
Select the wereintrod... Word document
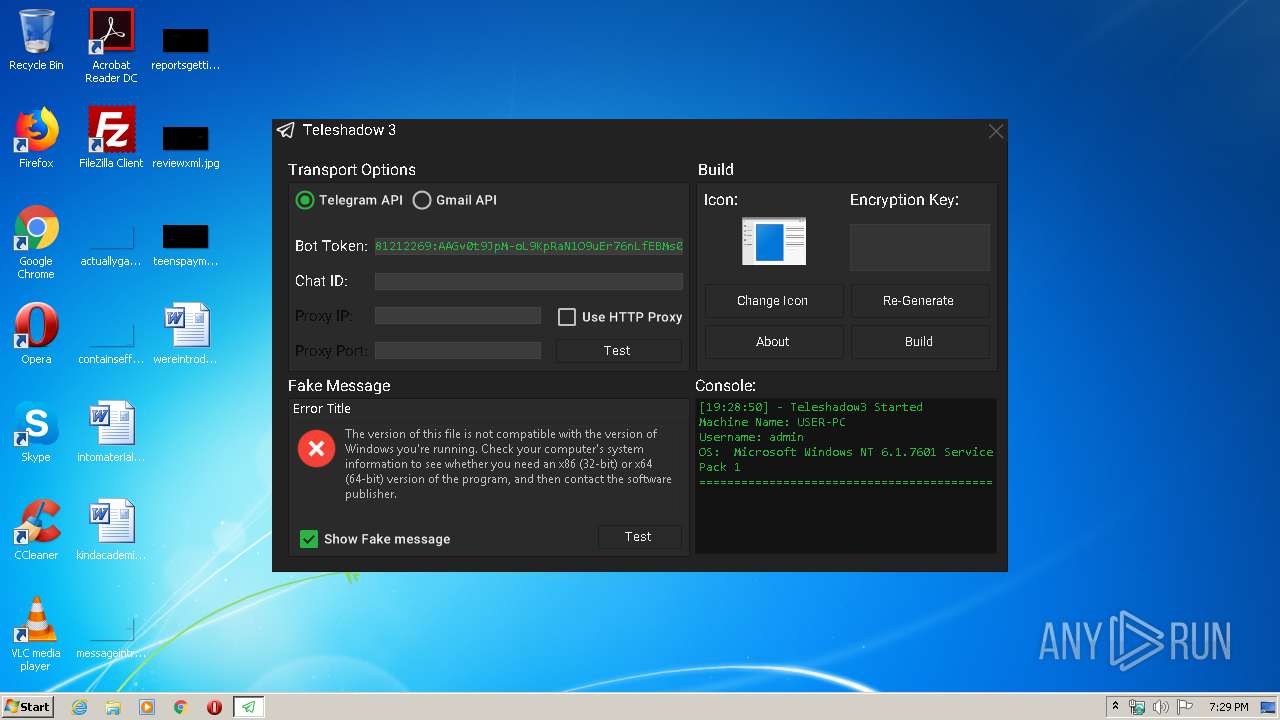[186, 334]
